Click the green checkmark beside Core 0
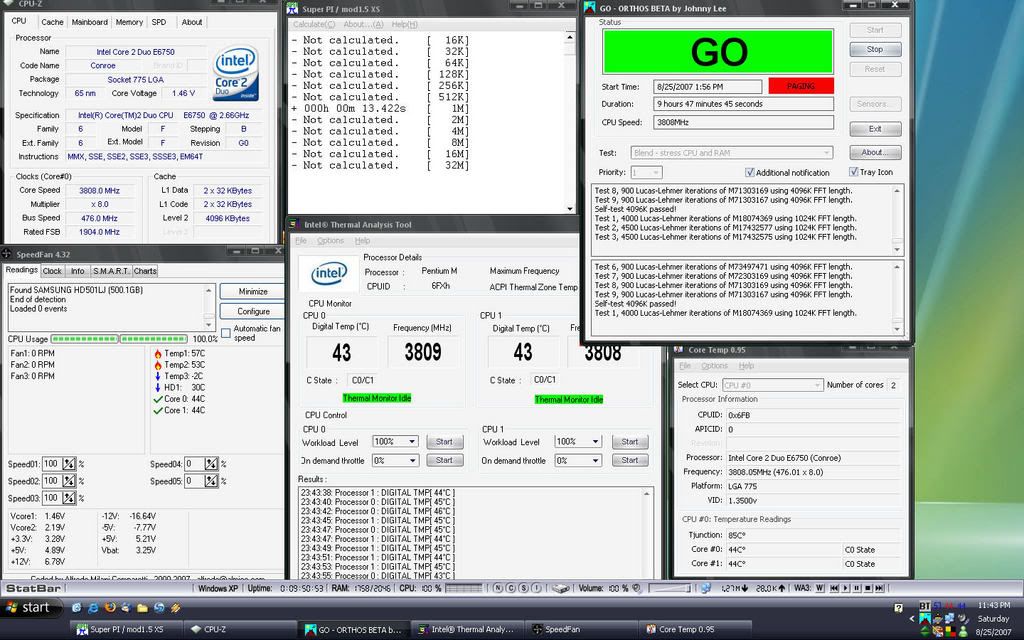The height and width of the screenshot is (640, 1024). (157, 399)
